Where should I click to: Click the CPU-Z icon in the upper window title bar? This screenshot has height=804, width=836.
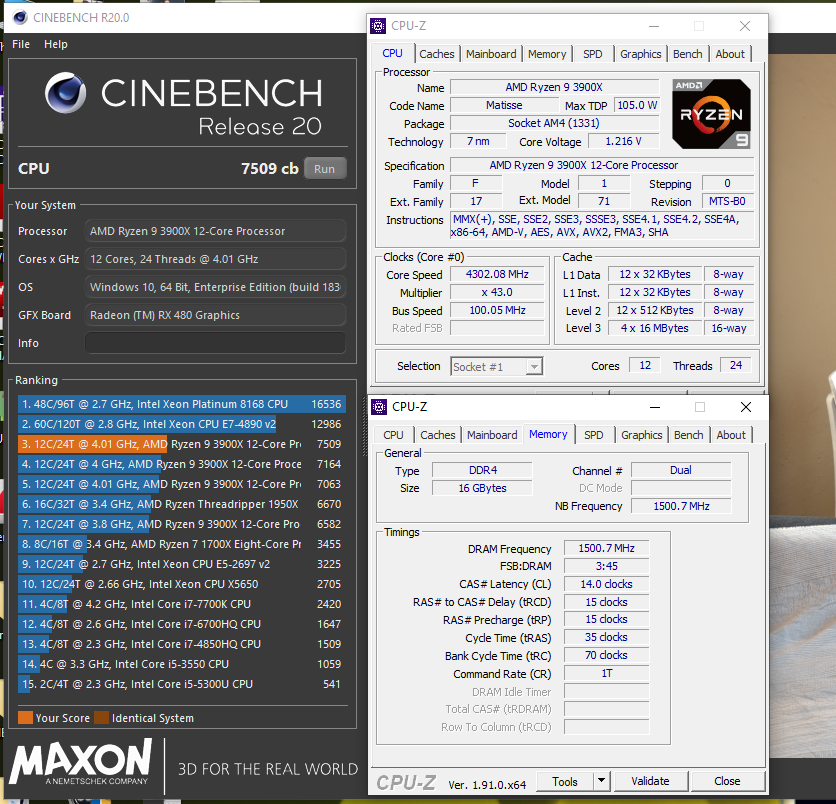point(377,26)
